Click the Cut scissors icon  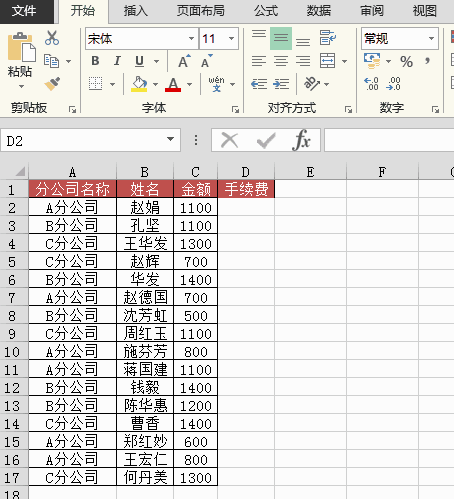coord(52,38)
